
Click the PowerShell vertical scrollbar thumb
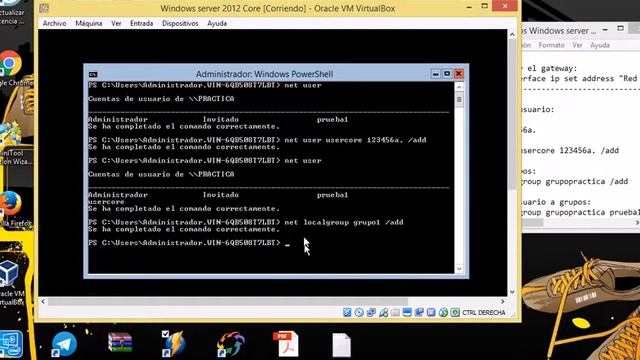click(x=459, y=100)
